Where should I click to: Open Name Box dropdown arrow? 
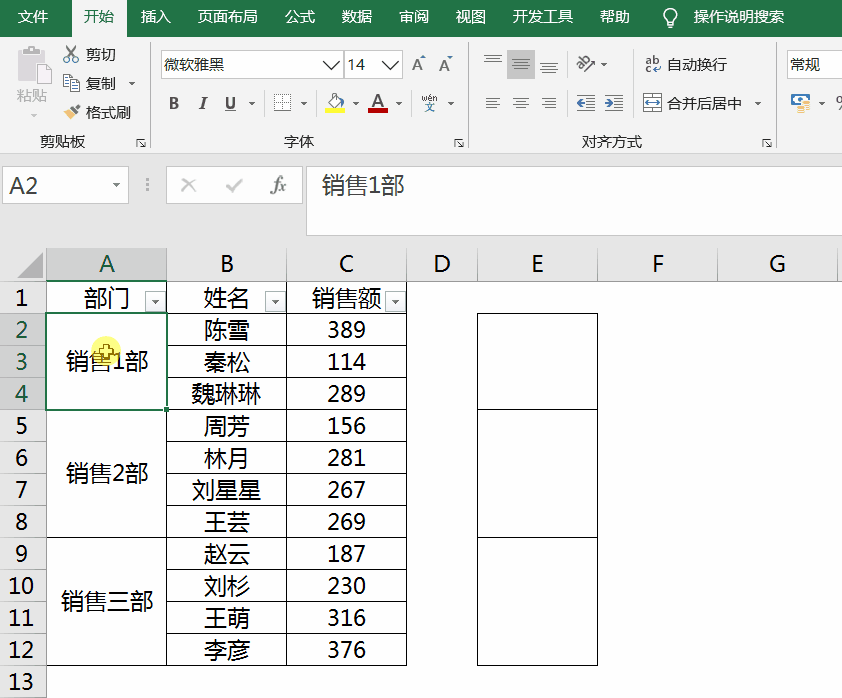tap(116, 185)
